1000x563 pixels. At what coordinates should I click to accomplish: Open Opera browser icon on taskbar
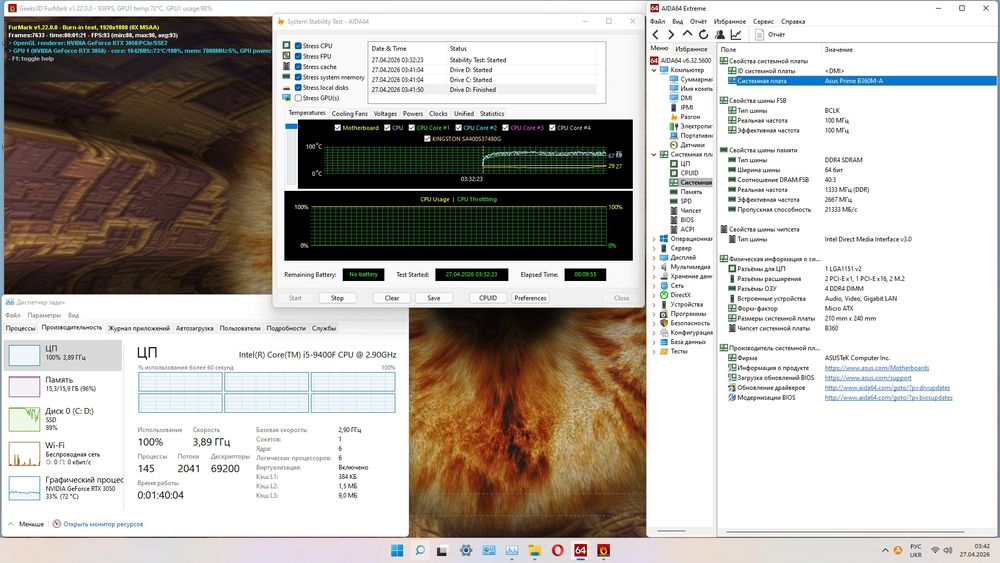click(557, 550)
